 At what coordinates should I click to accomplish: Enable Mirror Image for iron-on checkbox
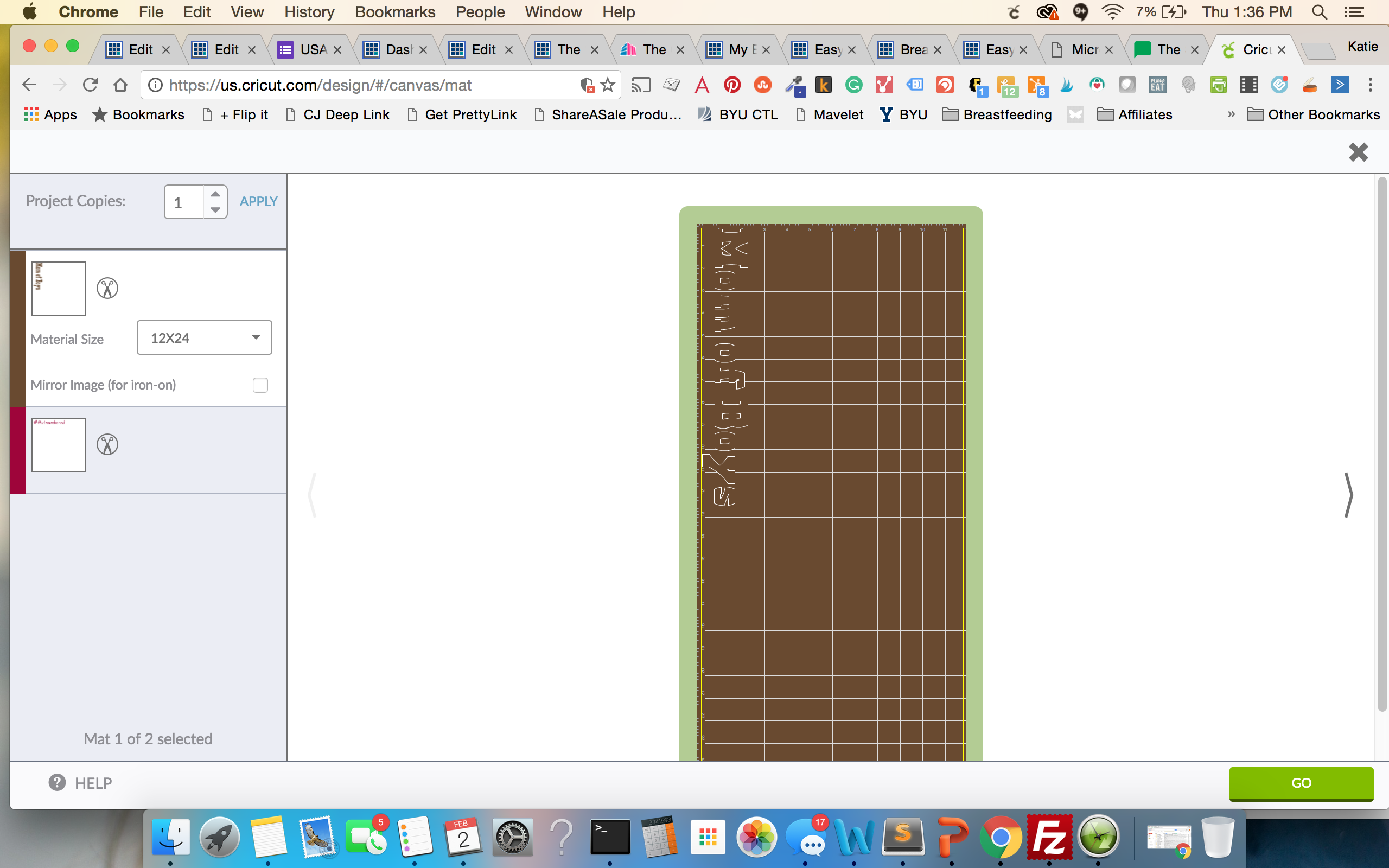click(x=261, y=384)
